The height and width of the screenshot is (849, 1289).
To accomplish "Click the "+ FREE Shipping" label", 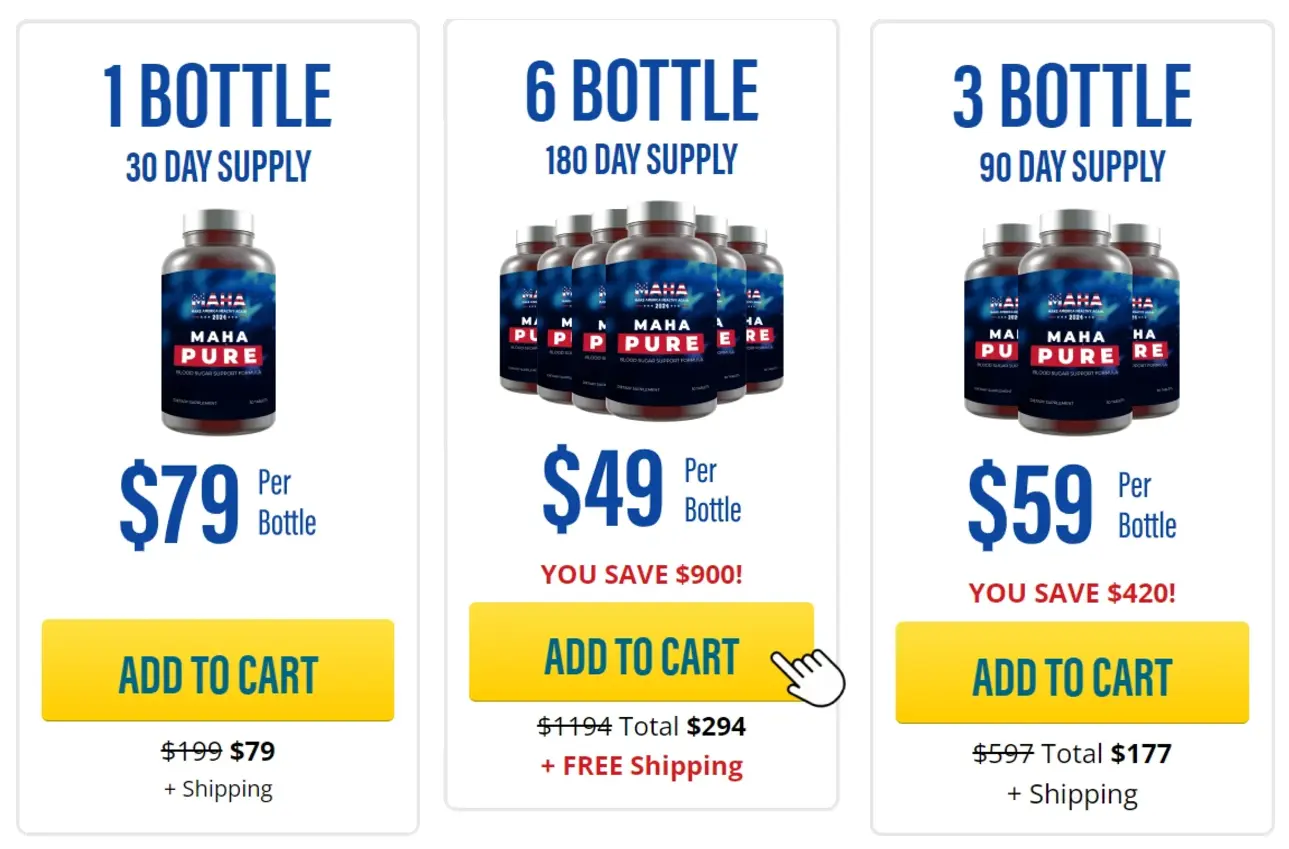I will coord(641,766).
